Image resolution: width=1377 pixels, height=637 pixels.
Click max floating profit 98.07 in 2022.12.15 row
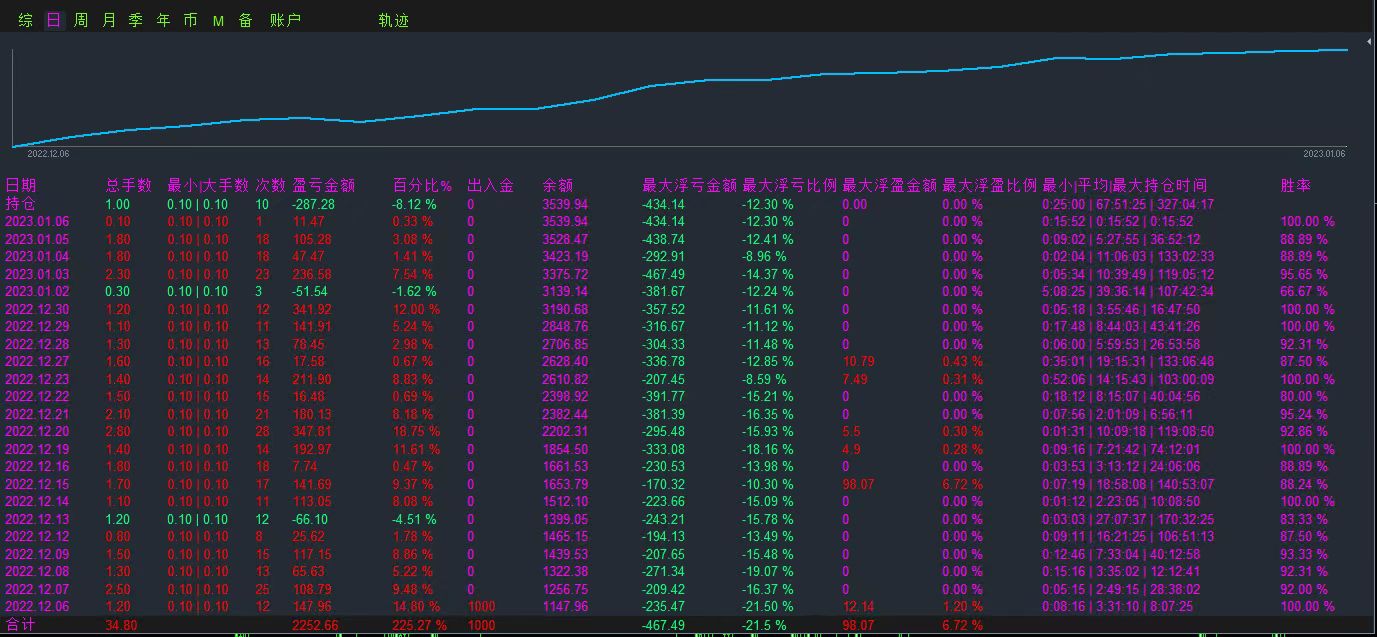(858, 484)
